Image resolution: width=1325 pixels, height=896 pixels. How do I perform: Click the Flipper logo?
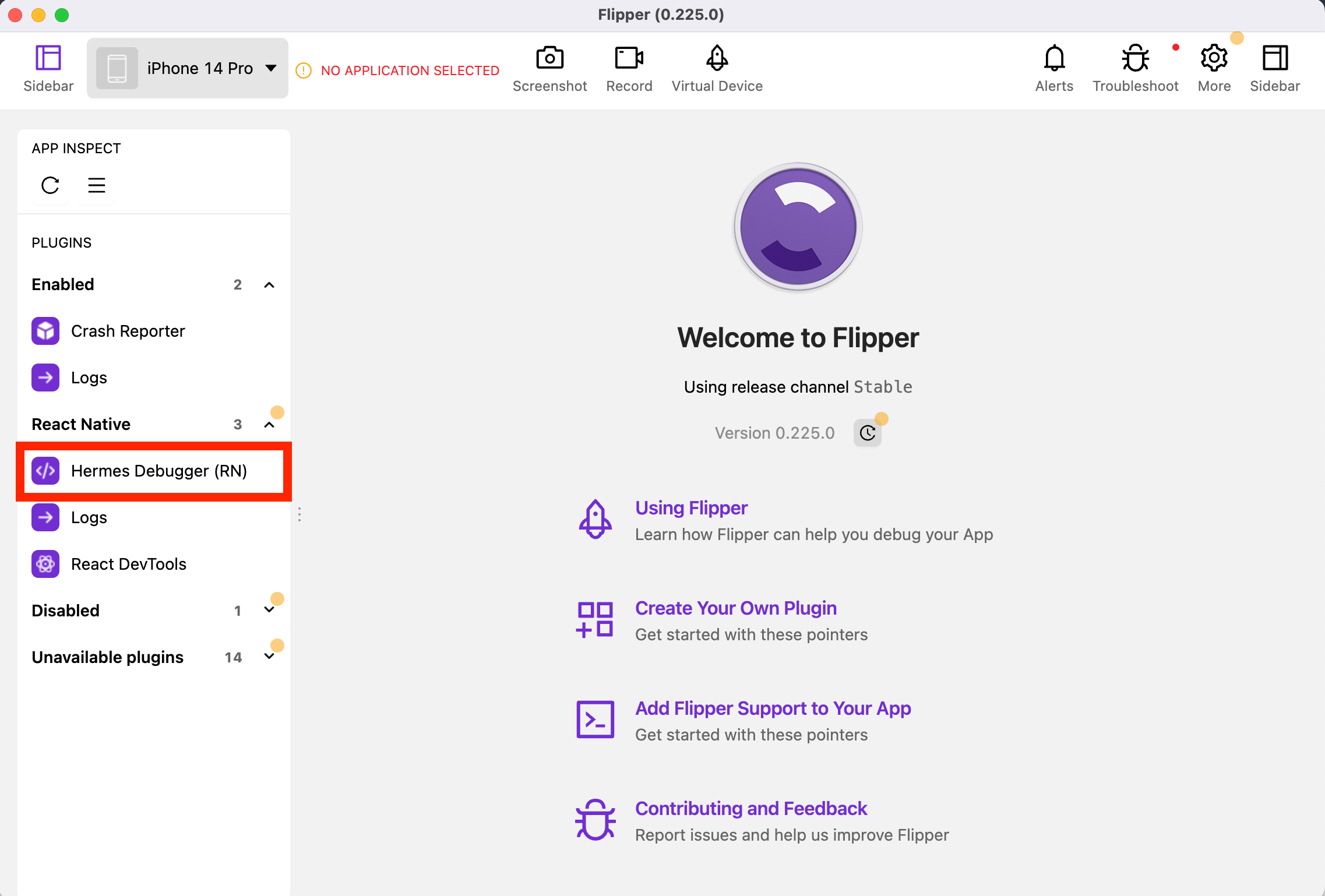click(798, 227)
